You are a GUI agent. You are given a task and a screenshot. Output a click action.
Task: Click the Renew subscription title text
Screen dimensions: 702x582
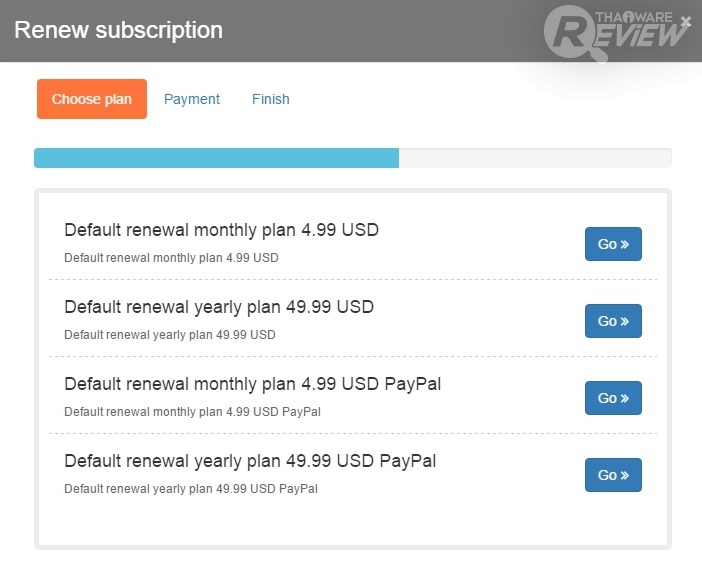[118, 30]
